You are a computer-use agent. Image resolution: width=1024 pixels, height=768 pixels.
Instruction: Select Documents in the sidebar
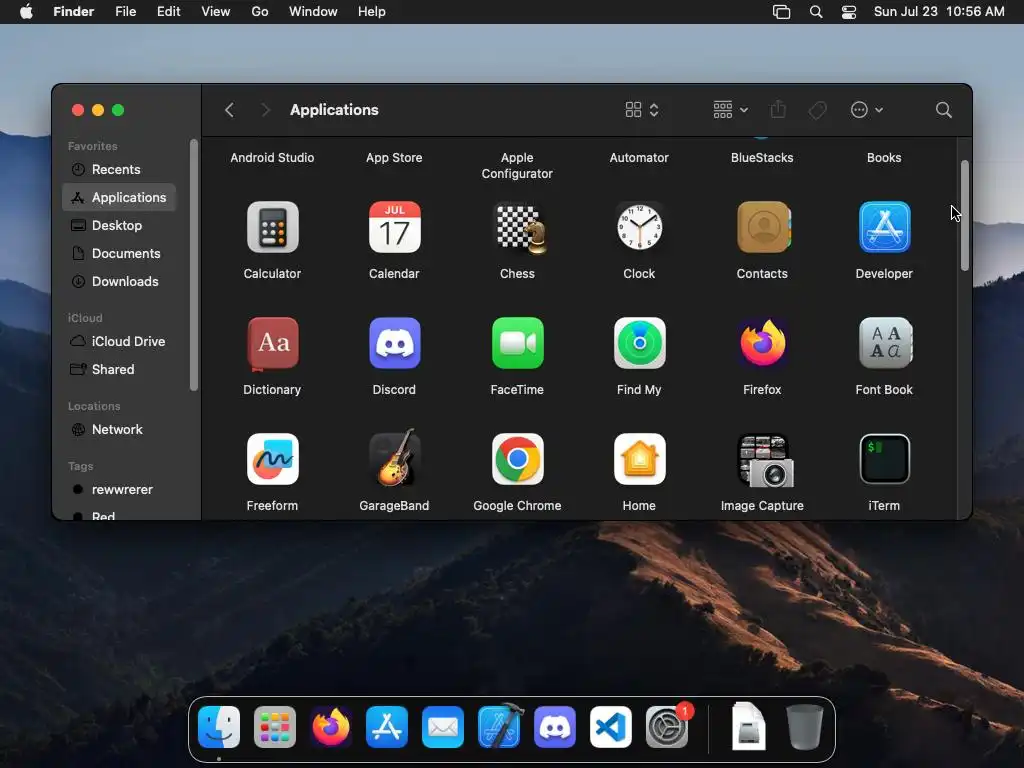tap(119, 253)
